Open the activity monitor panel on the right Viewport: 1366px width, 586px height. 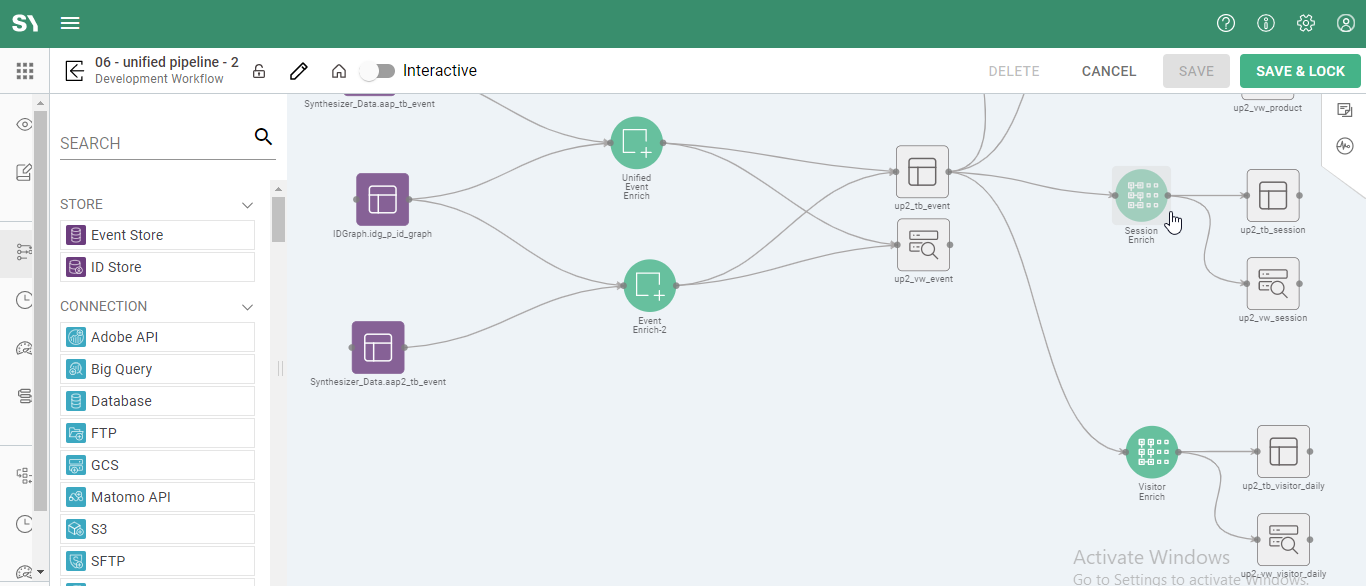click(x=1345, y=146)
